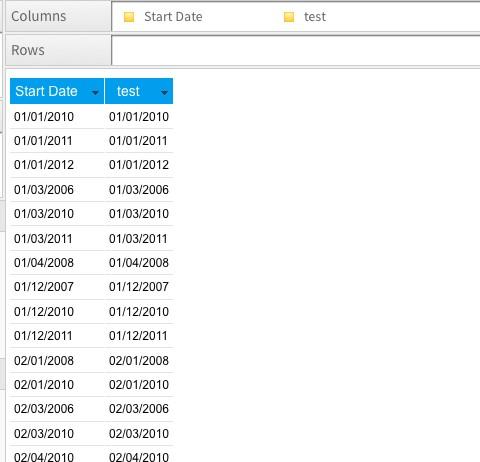Click the empty Rows drop area
The height and width of the screenshot is (462, 480).
(296, 50)
